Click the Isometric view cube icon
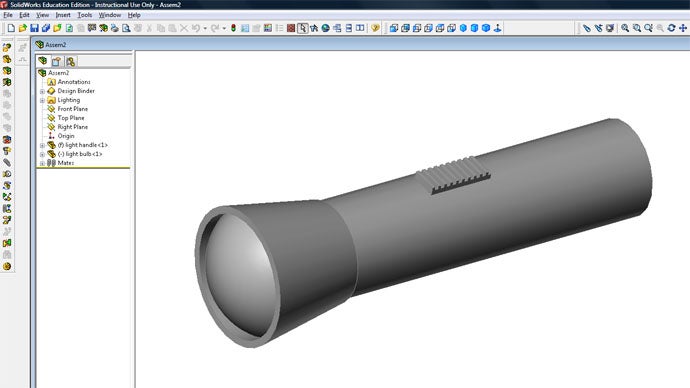The height and width of the screenshot is (388, 690). coord(463,28)
